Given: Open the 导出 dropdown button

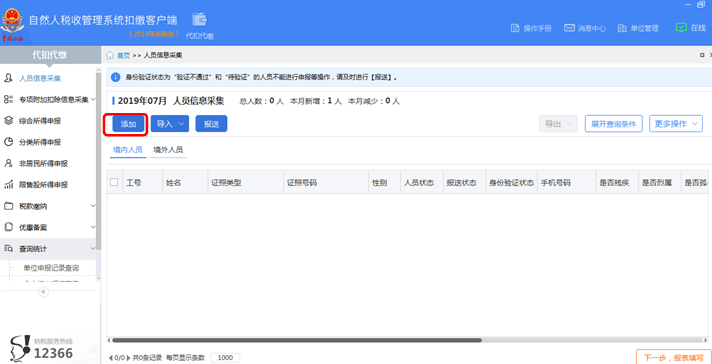Looking at the screenshot, I should [x=558, y=124].
